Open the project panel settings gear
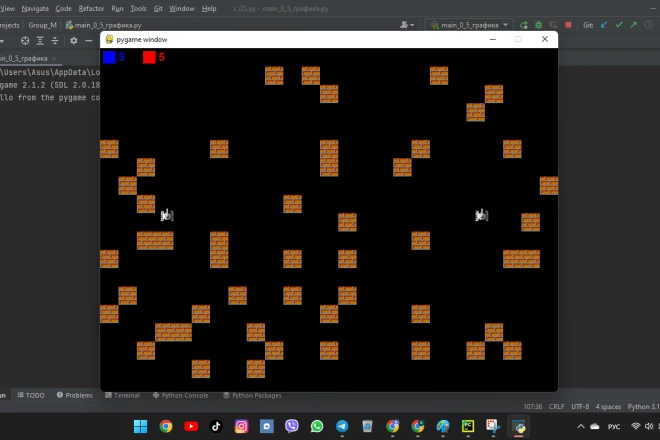The image size is (660, 440). click(74, 41)
